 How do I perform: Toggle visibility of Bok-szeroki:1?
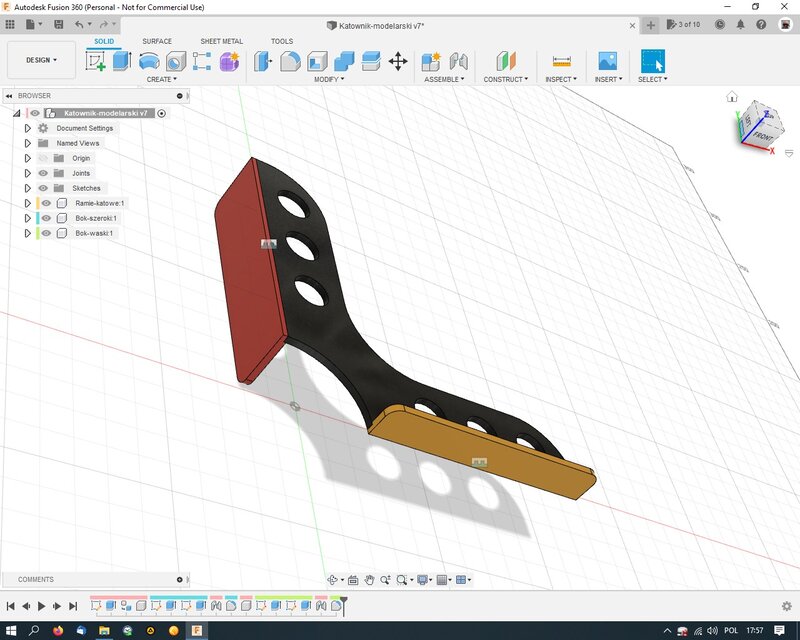point(46,218)
